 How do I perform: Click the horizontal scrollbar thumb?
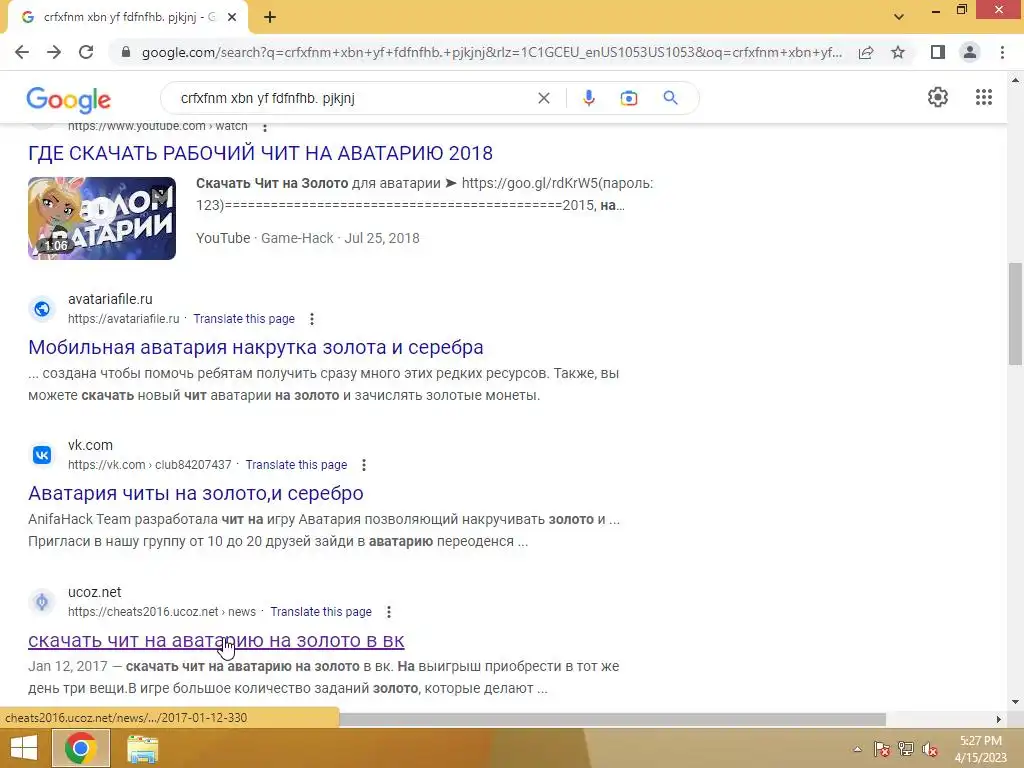pyautogui.click(x=612, y=719)
